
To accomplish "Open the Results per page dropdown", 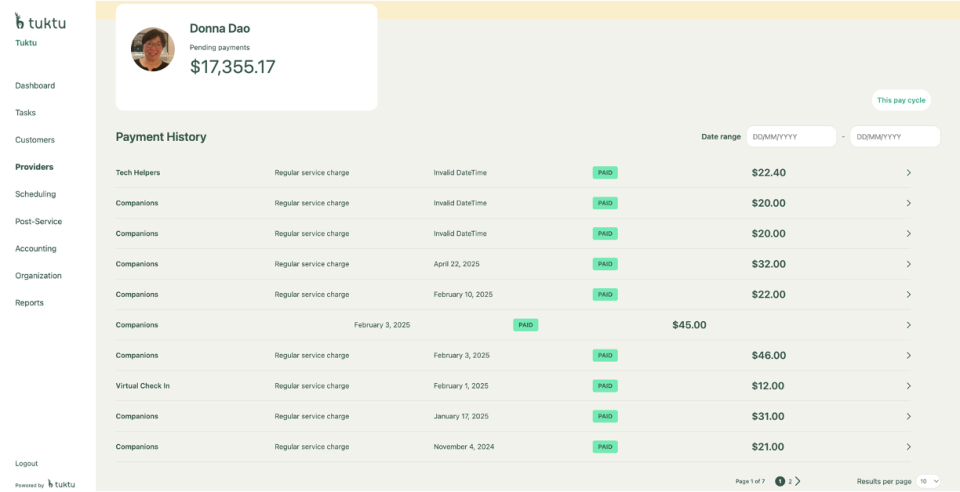I will click(x=929, y=481).
